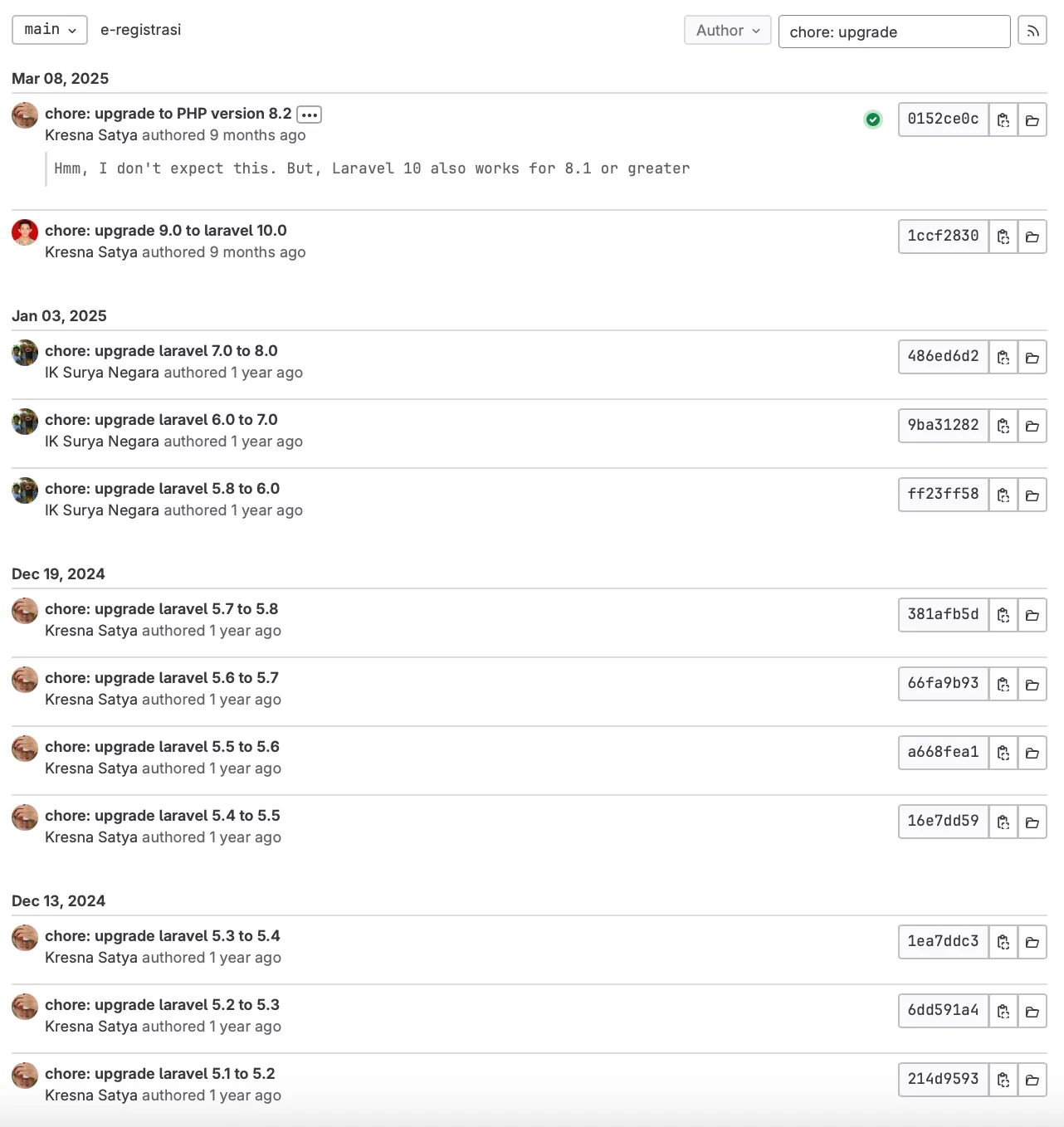Open the Author filter dropdown
The height and width of the screenshot is (1127, 1064).
[x=727, y=30]
